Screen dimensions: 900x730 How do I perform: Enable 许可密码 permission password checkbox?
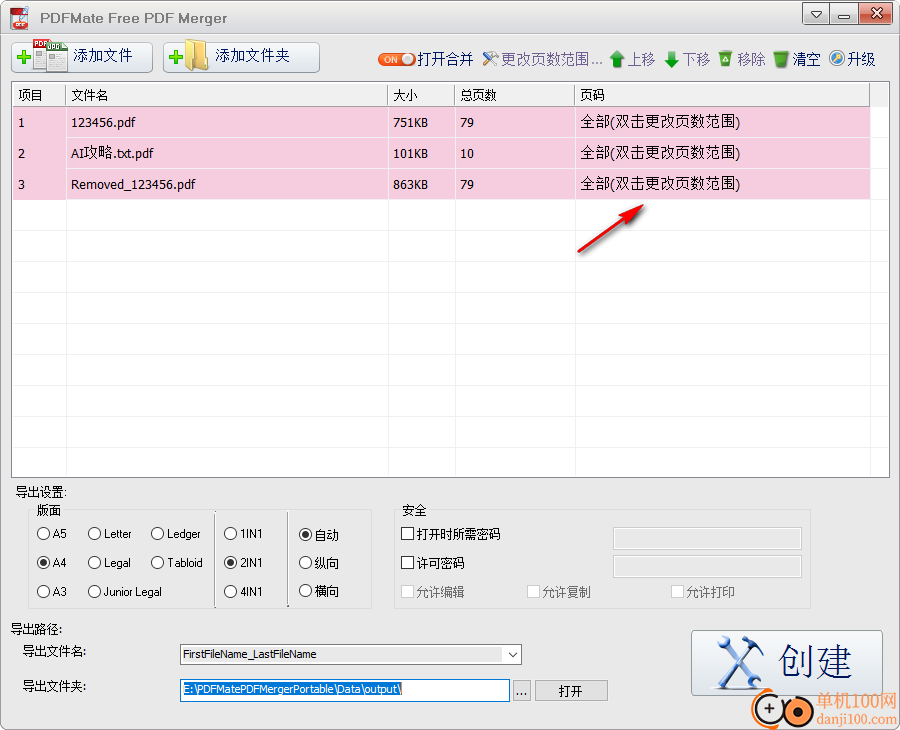click(x=408, y=562)
